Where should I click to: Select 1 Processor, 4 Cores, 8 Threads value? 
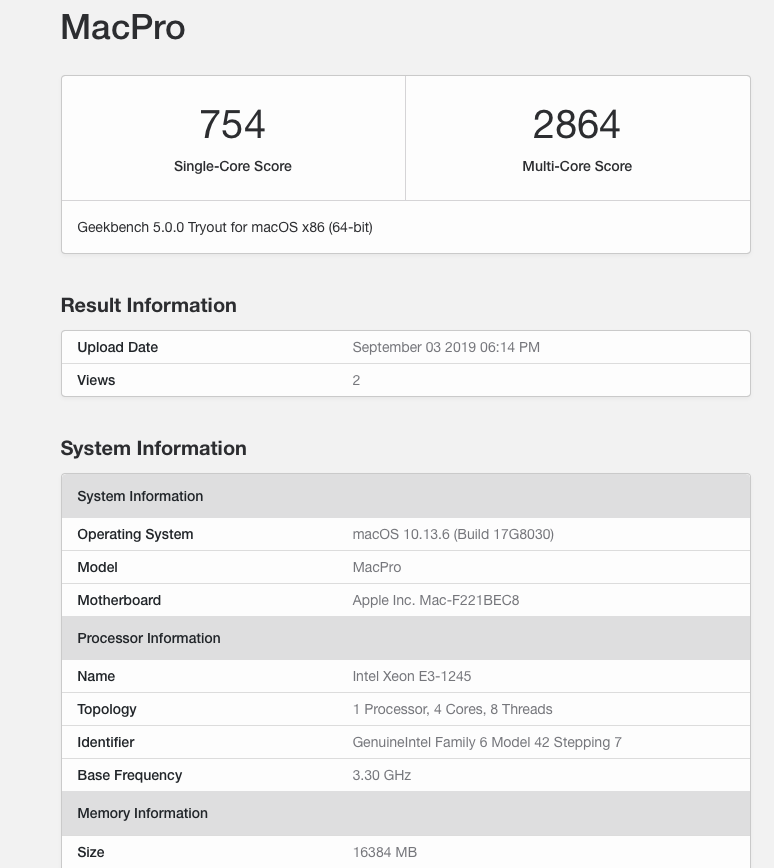tap(452, 710)
